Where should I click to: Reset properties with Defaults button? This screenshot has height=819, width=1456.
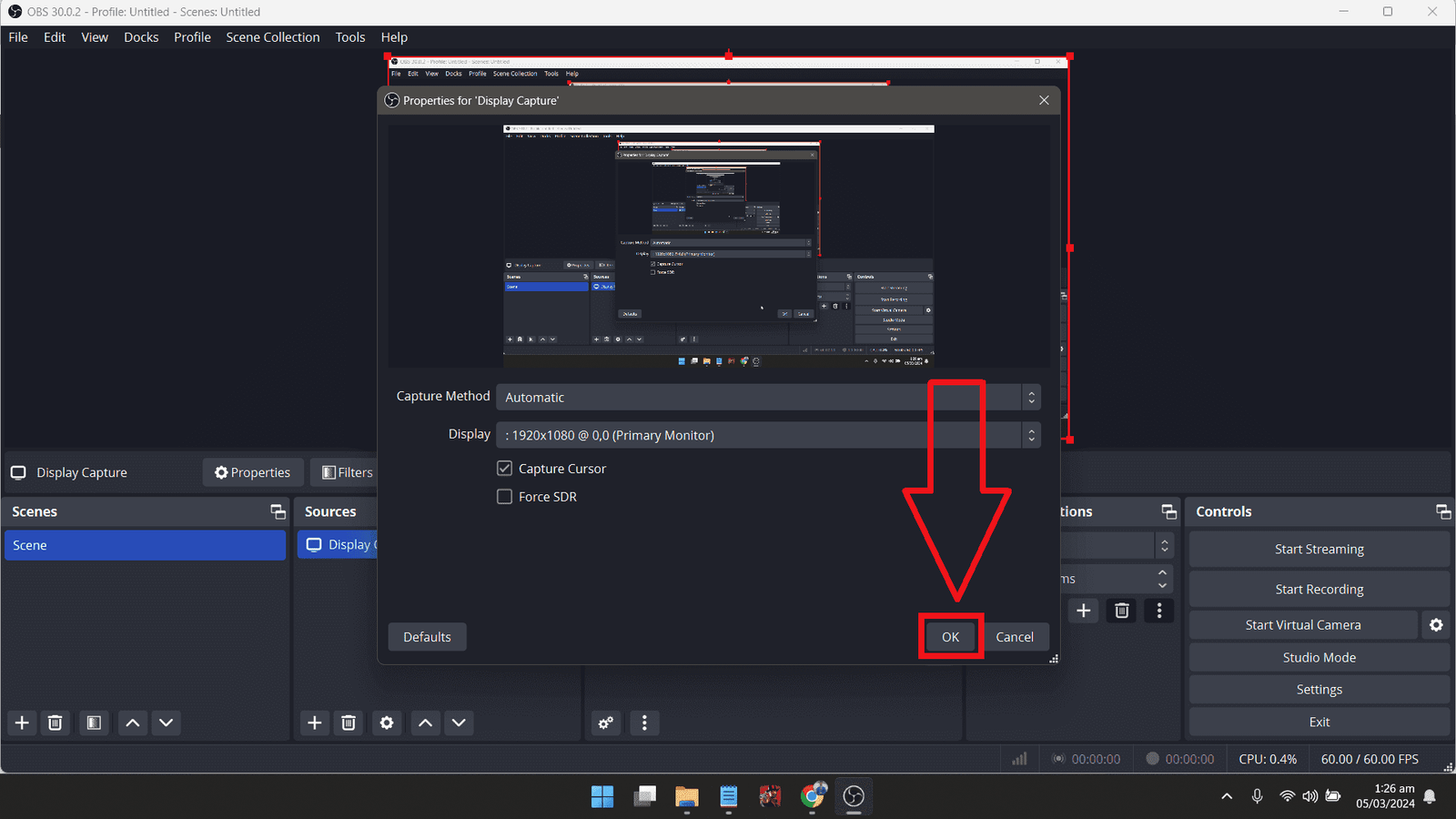pyautogui.click(x=427, y=637)
